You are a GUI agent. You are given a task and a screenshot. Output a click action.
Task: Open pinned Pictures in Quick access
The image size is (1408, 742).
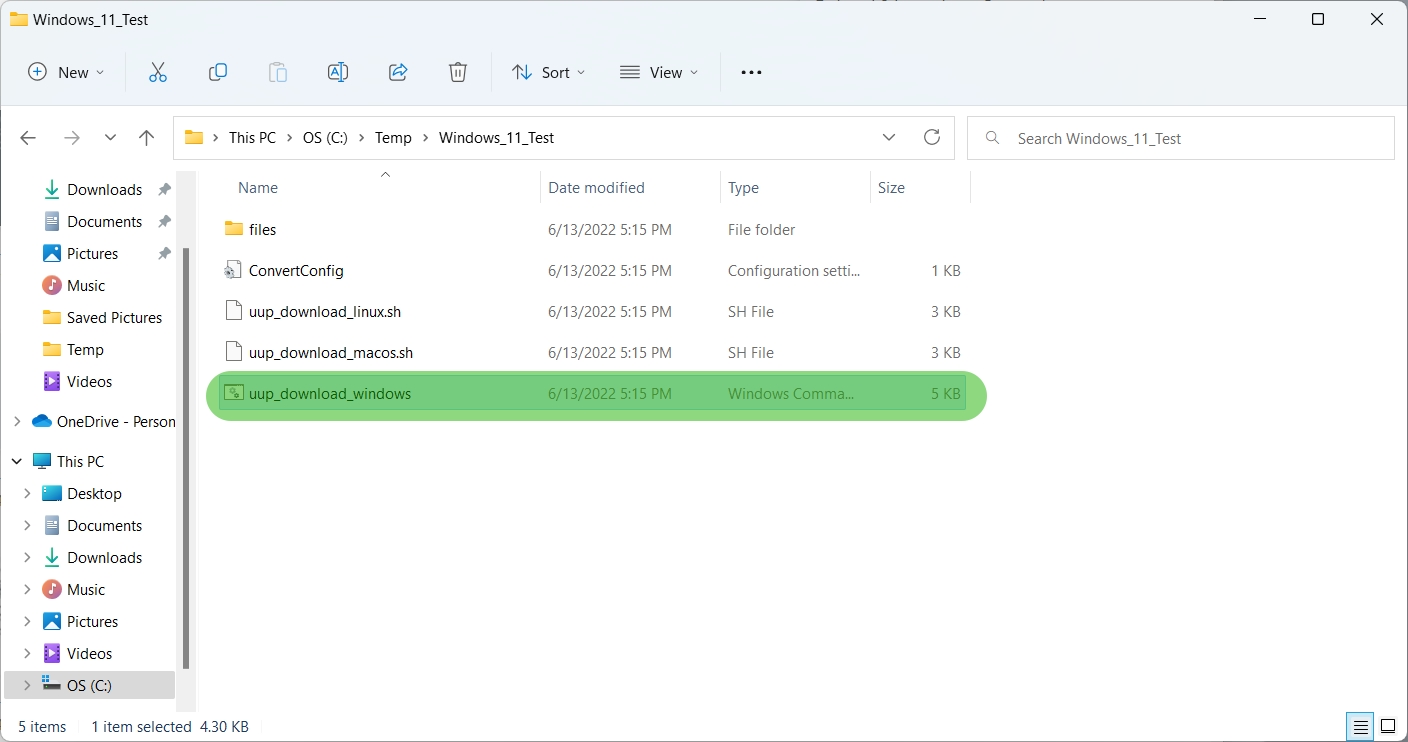point(93,253)
